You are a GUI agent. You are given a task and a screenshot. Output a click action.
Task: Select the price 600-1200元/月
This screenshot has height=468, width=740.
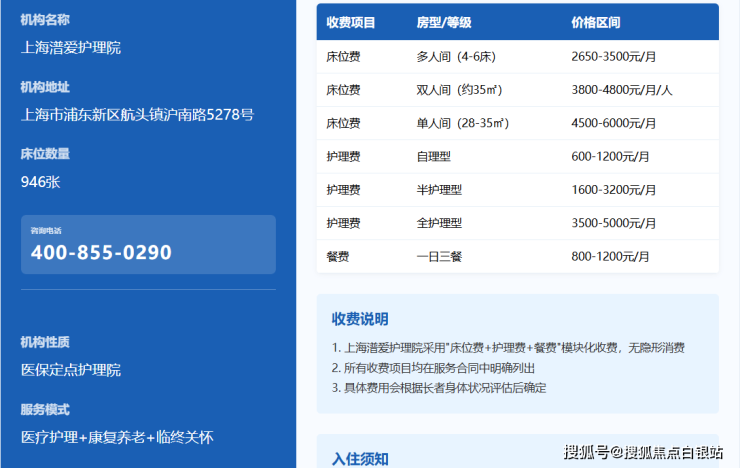pos(610,157)
